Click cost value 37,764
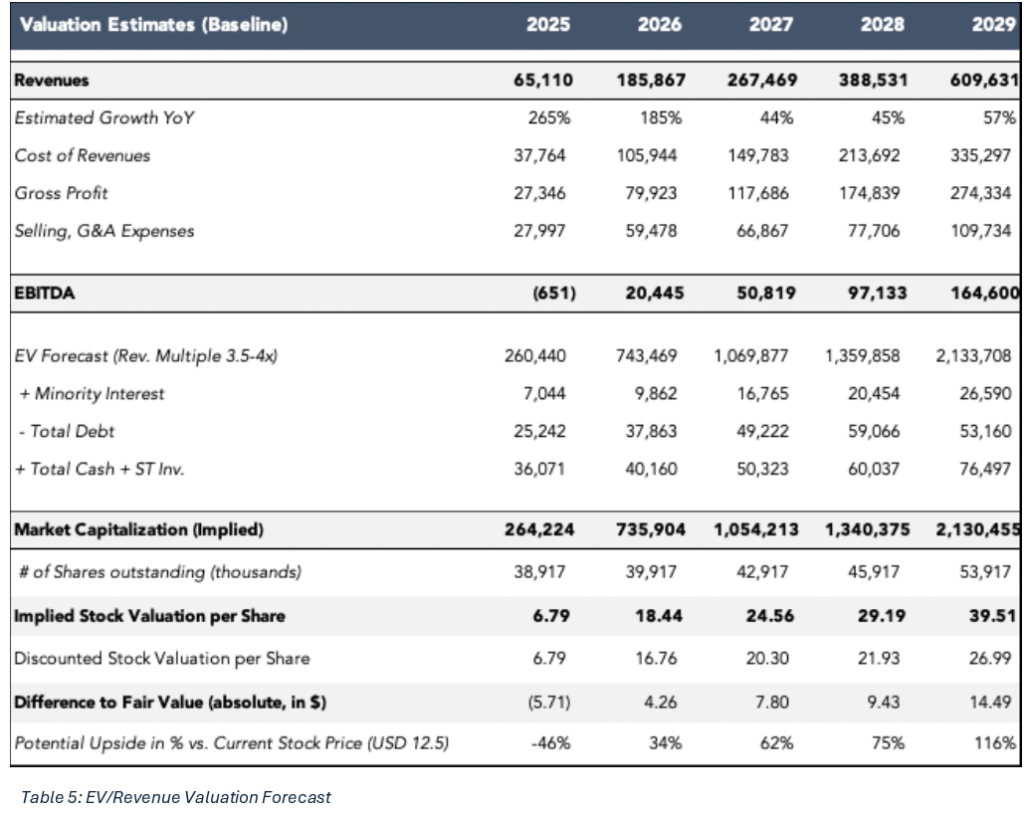1024x814 pixels. [x=539, y=155]
